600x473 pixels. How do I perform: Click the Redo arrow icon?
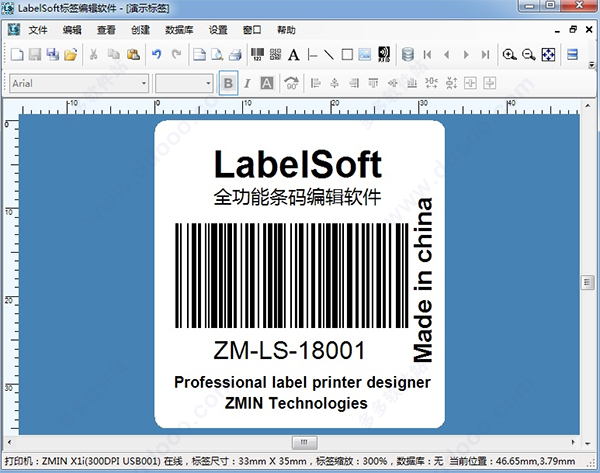coord(176,54)
